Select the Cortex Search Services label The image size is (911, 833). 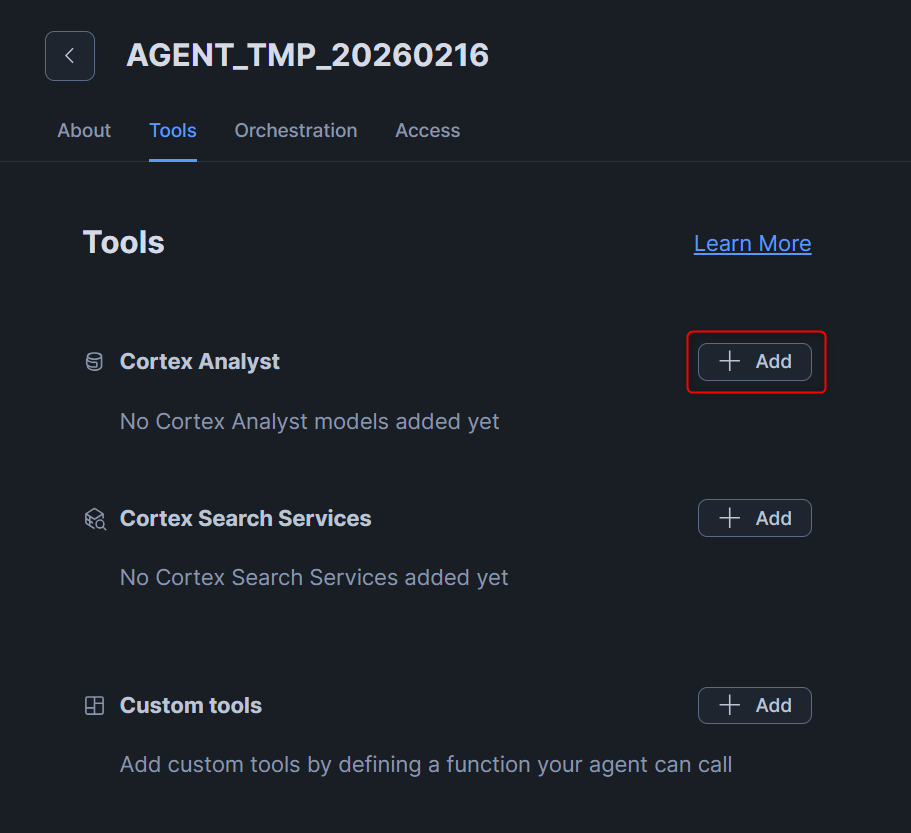click(246, 519)
